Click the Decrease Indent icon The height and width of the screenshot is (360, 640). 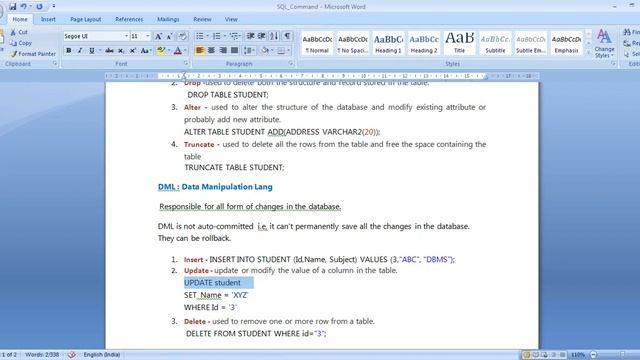coord(251,36)
